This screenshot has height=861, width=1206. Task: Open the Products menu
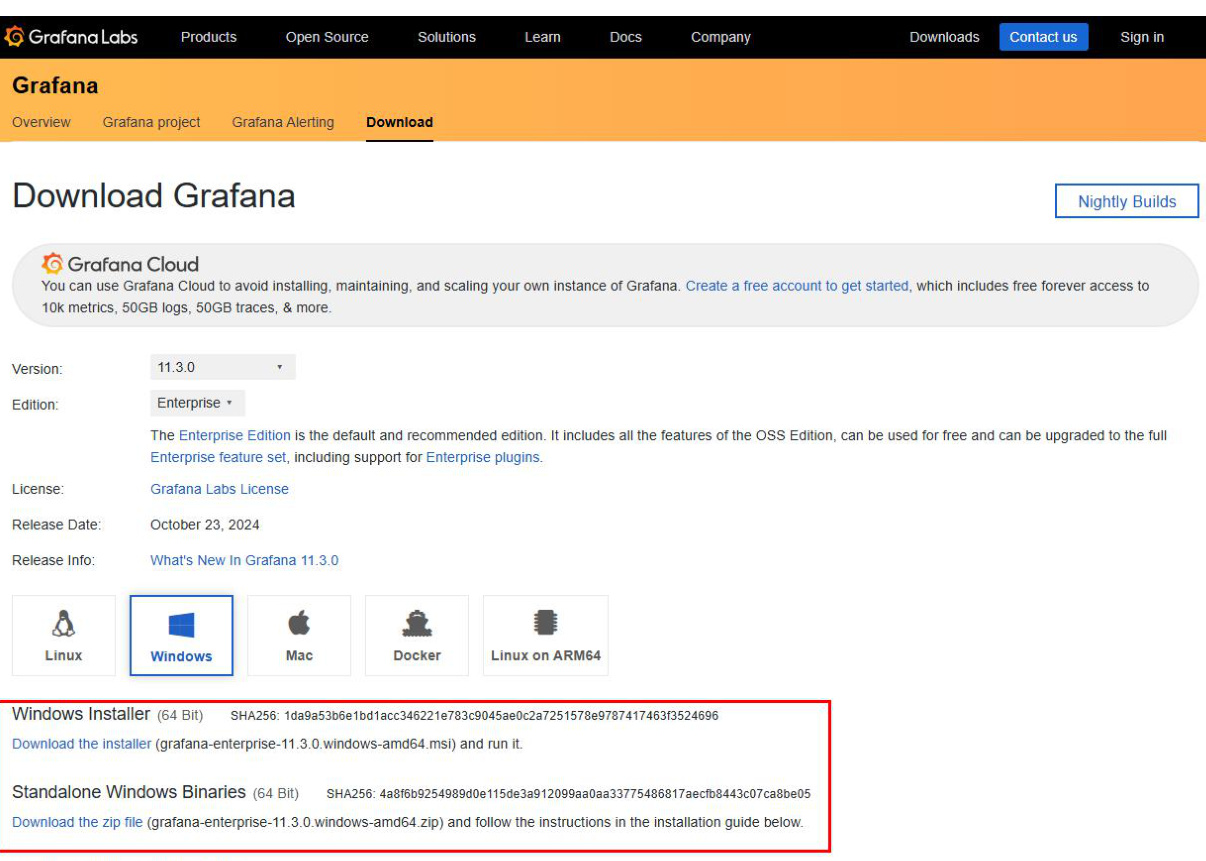tap(209, 37)
